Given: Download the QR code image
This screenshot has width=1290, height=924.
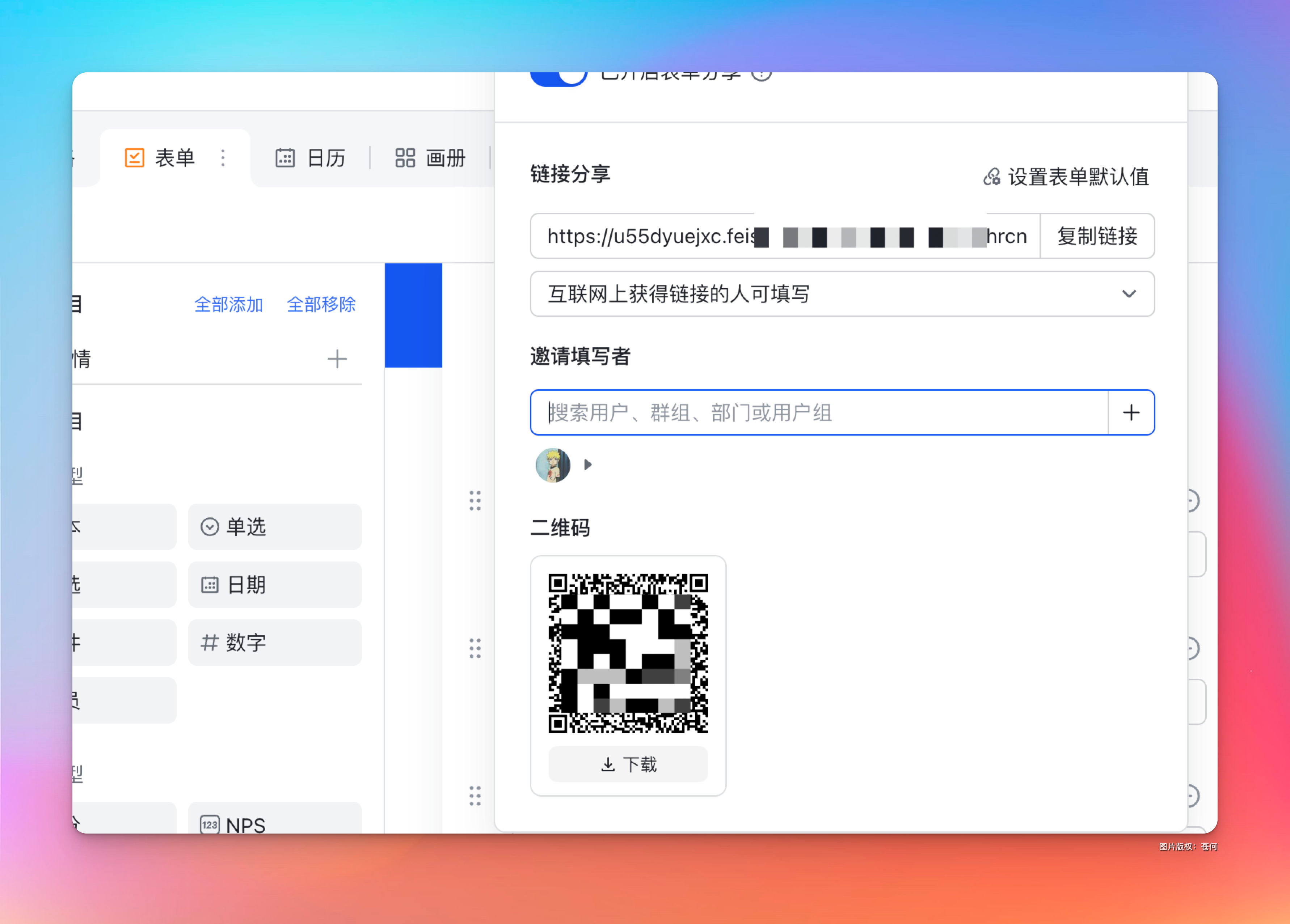Looking at the screenshot, I should (628, 764).
